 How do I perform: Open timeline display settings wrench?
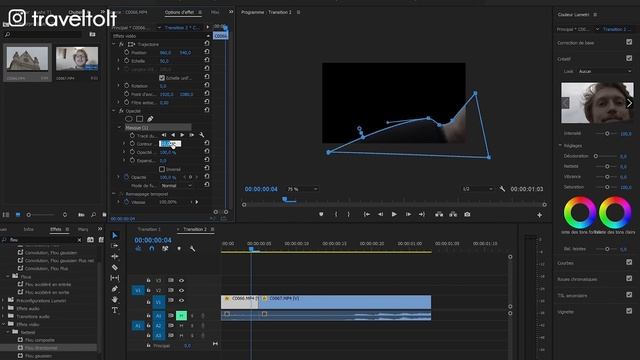[192, 248]
